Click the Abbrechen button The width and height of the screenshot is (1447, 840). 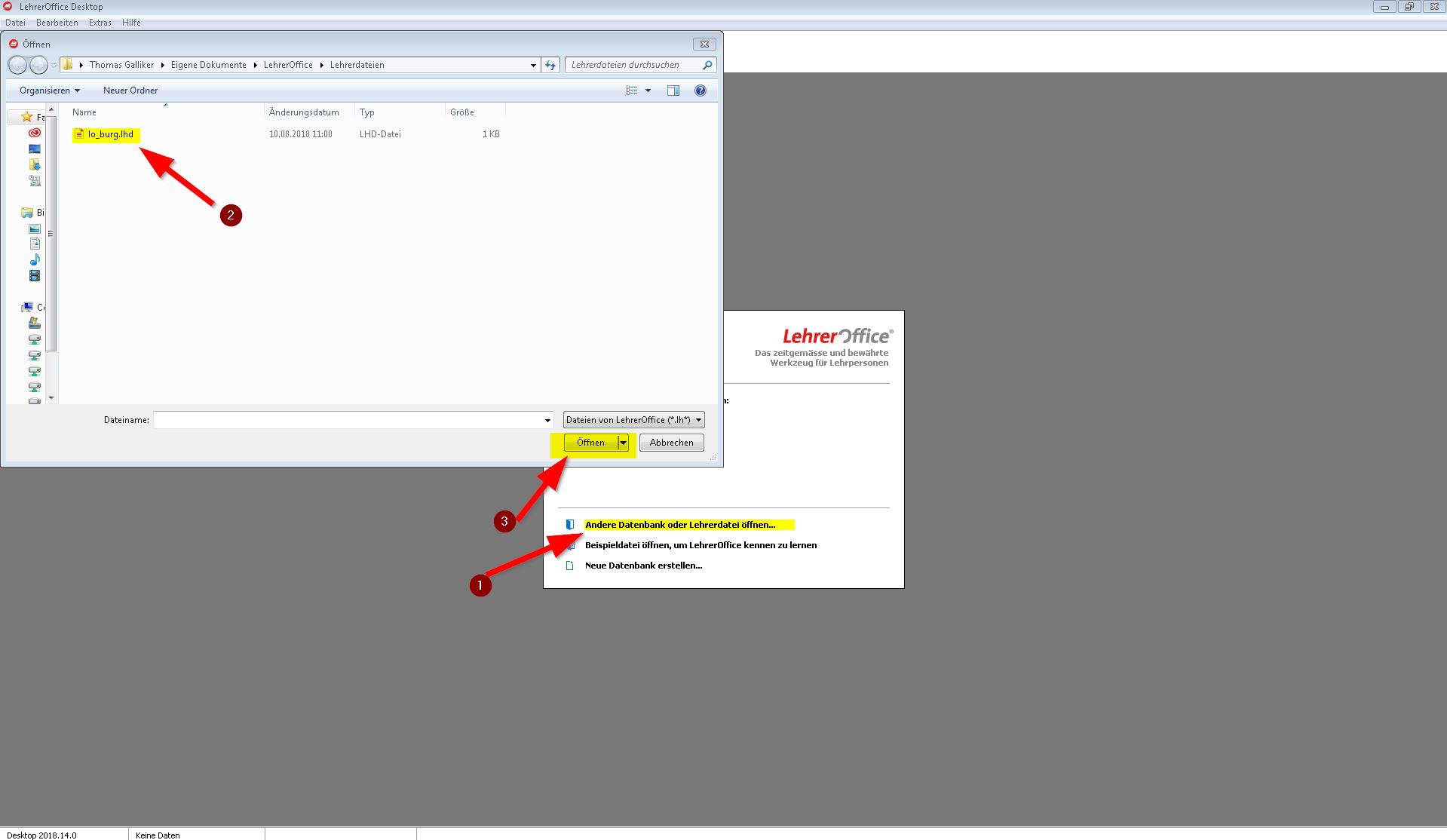671,443
